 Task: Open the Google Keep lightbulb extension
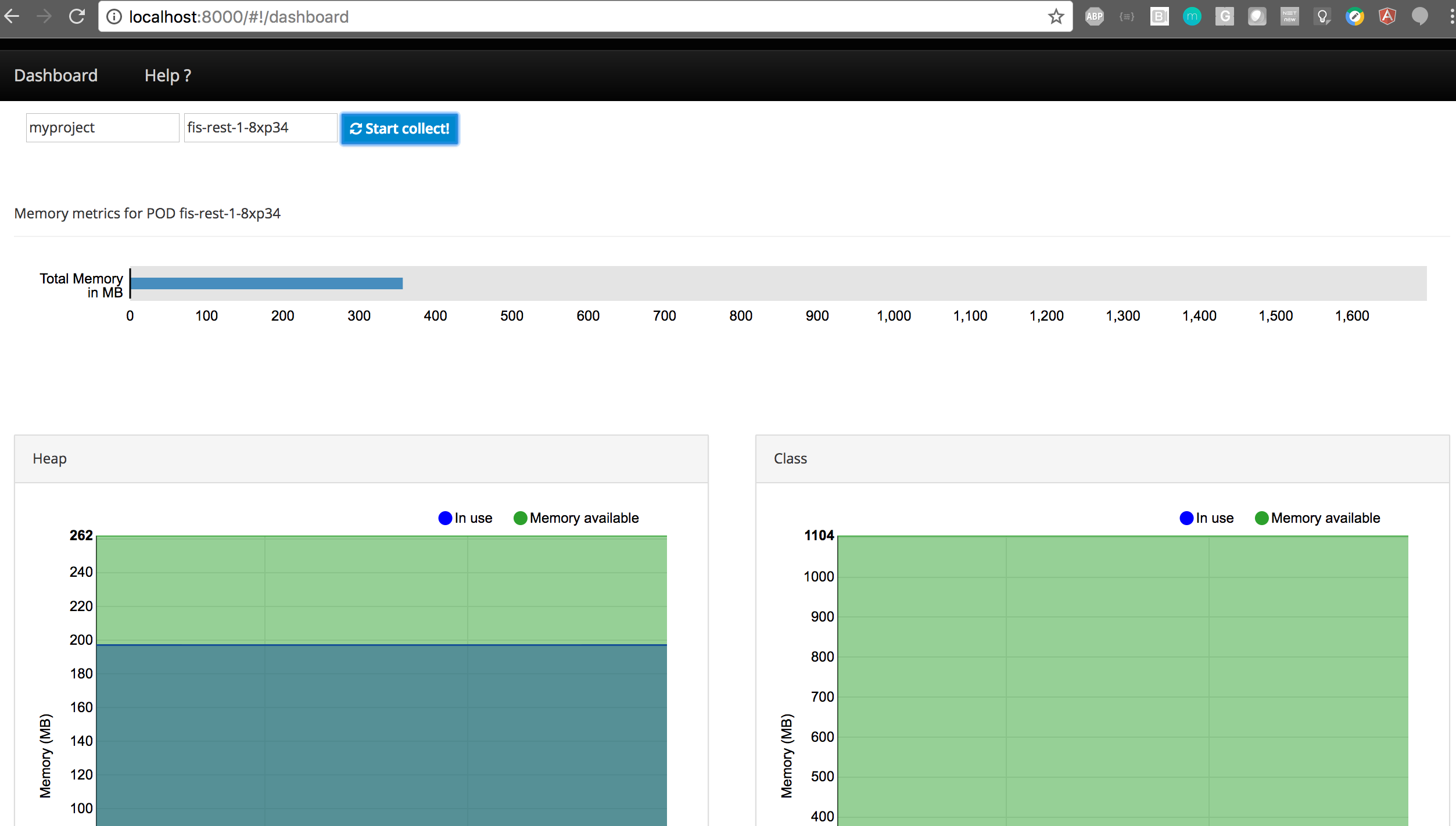1322,16
